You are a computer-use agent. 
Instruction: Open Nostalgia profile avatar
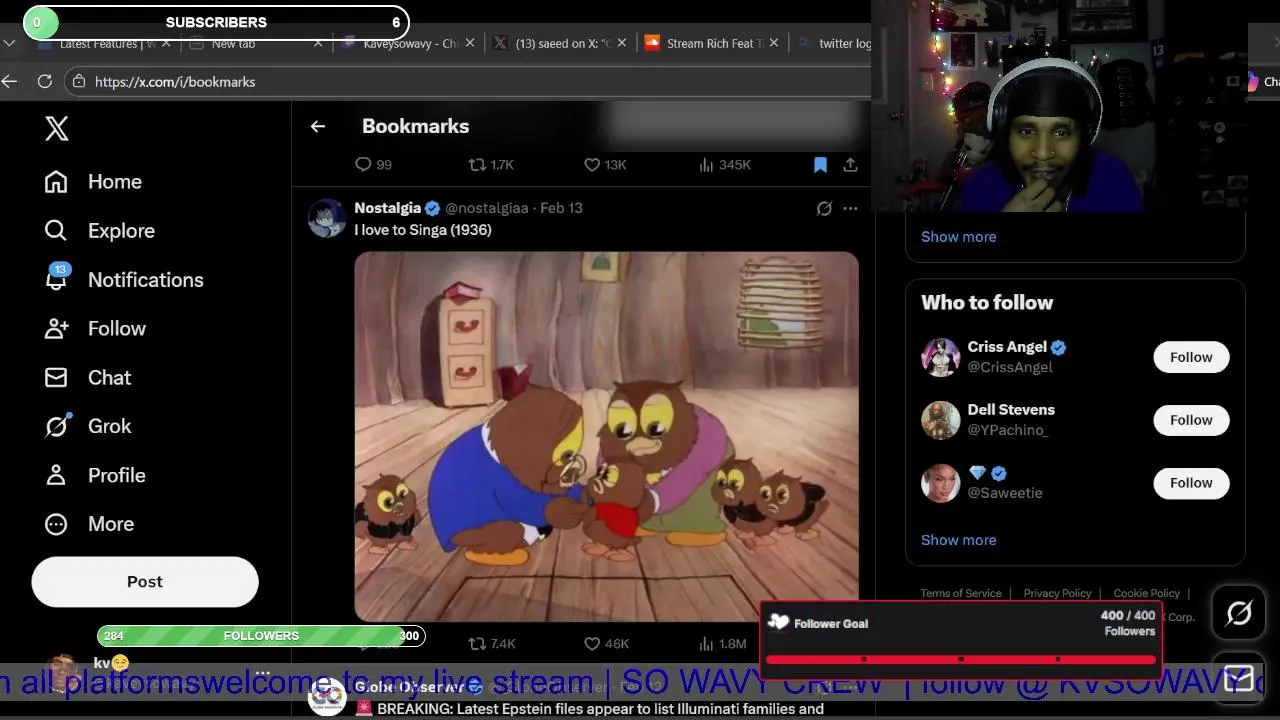(327, 217)
